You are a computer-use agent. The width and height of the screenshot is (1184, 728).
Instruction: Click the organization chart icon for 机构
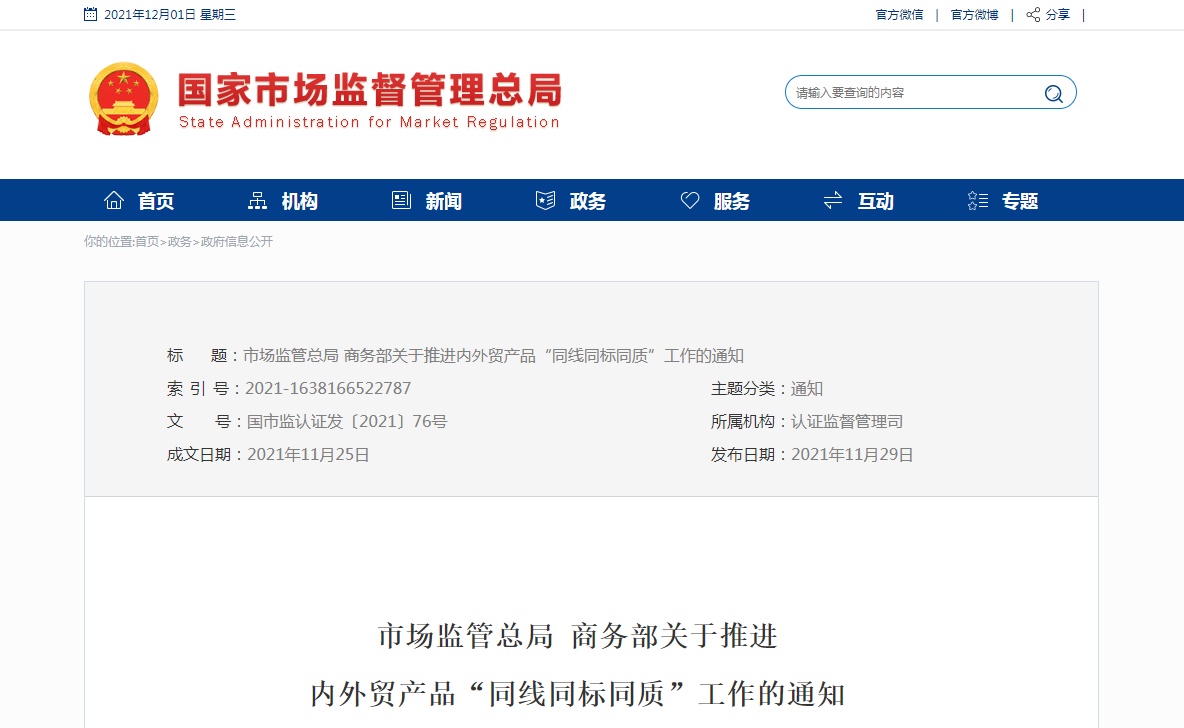257,201
